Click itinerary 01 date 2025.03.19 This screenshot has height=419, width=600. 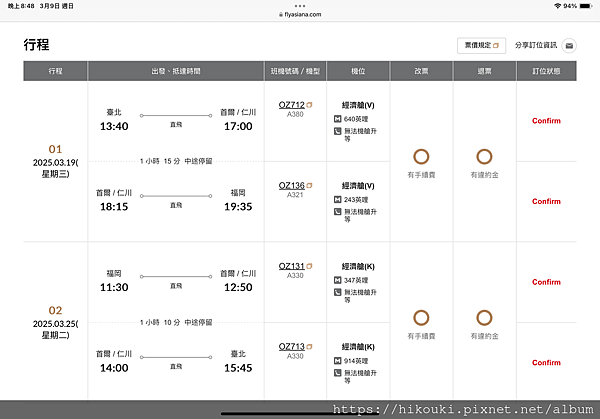(55, 168)
